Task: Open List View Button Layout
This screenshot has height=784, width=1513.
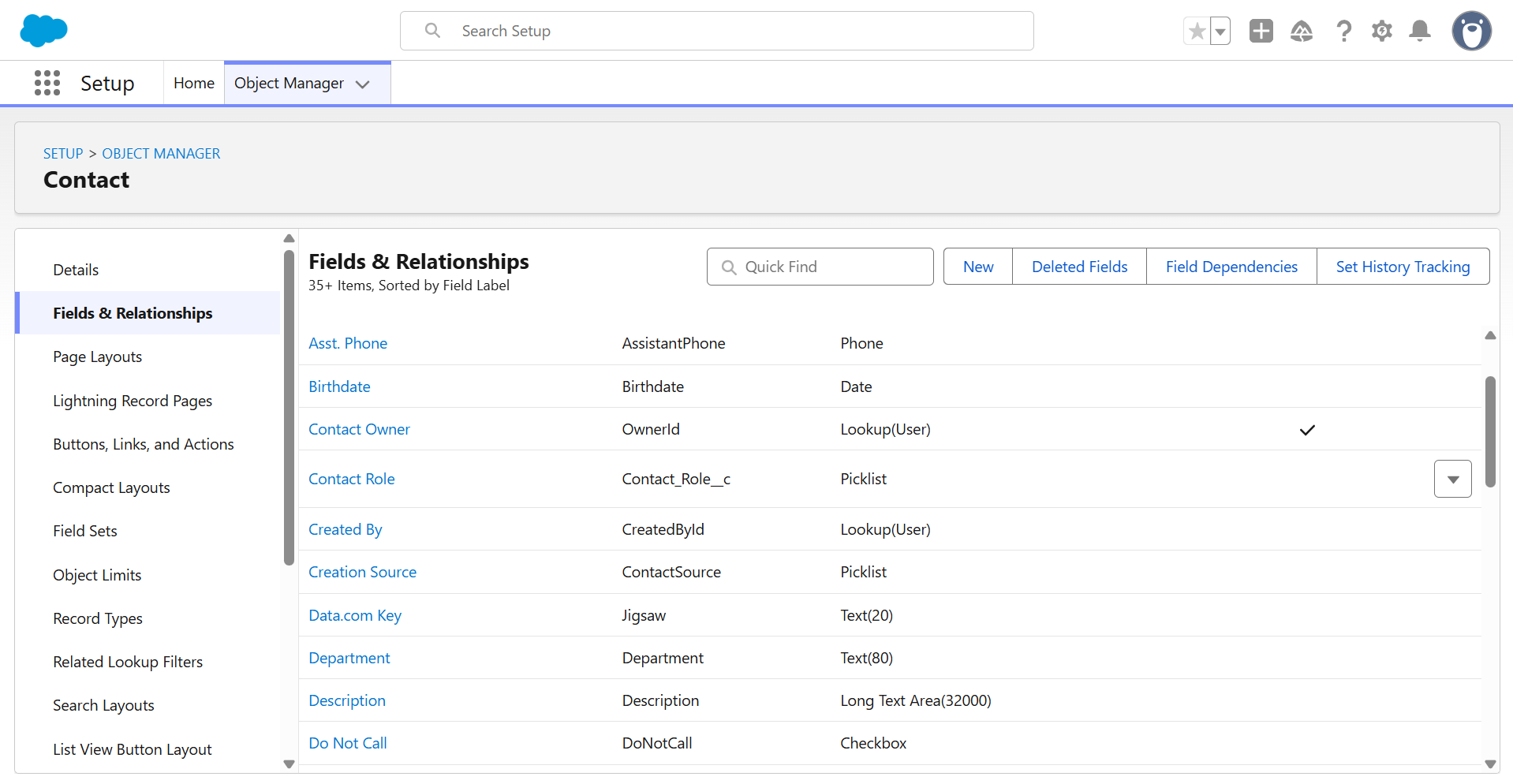Action: [x=148, y=749]
